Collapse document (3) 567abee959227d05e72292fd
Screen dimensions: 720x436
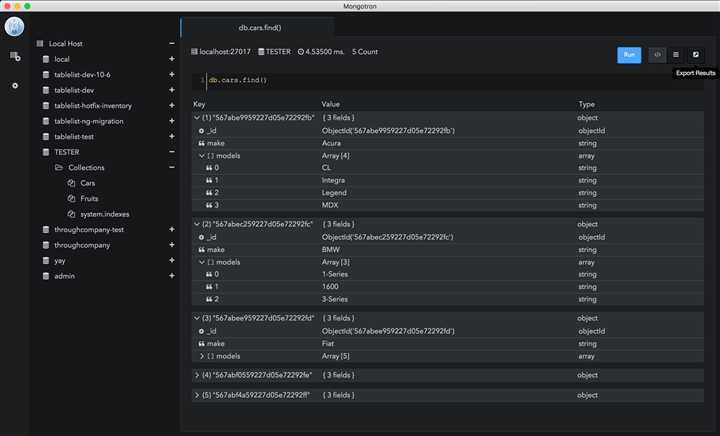[x=197, y=318]
